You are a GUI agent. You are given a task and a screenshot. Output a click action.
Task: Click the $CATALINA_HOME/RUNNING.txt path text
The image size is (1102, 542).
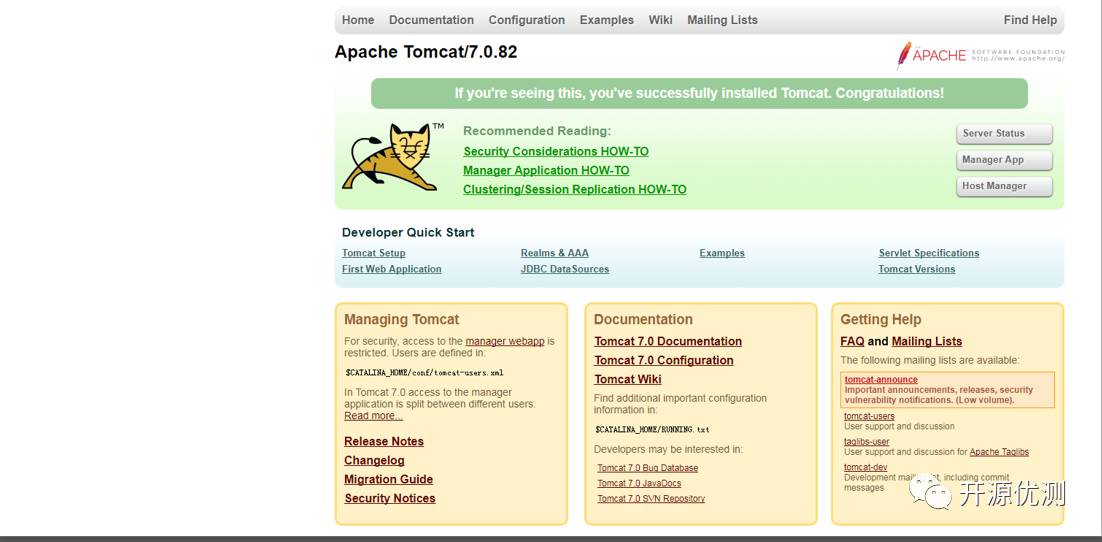tap(652, 429)
